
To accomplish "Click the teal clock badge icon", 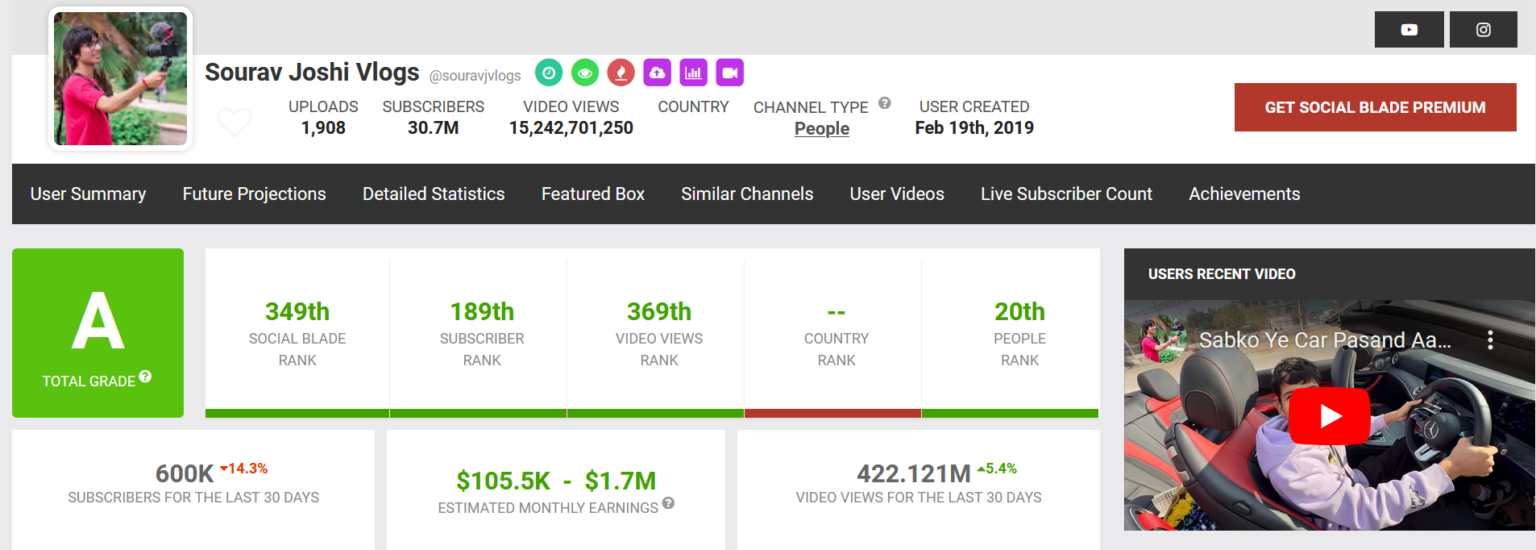I will pyautogui.click(x=549, y=72).
